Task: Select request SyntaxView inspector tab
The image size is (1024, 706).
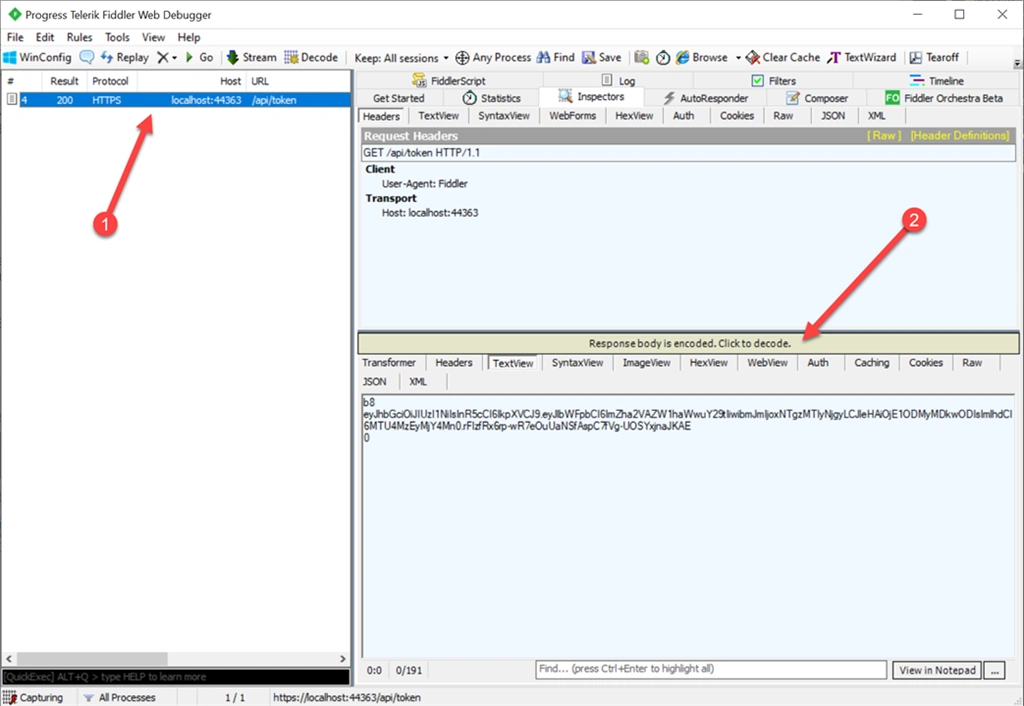Action: 504,116
